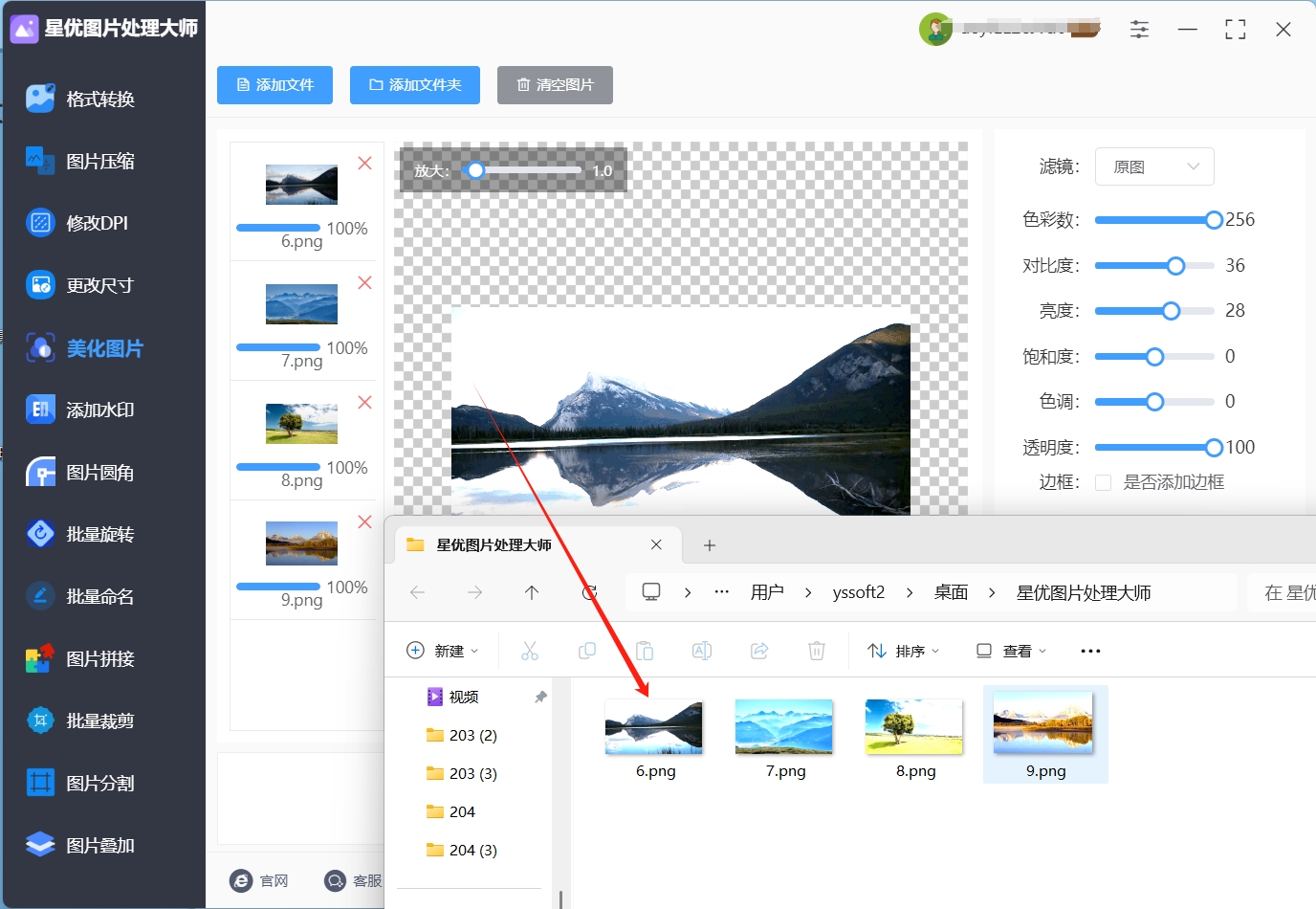Close the 星优图片处理大师 Explorer tab
The width and height of the screenshot is (1316, 909).
point(656,544)
